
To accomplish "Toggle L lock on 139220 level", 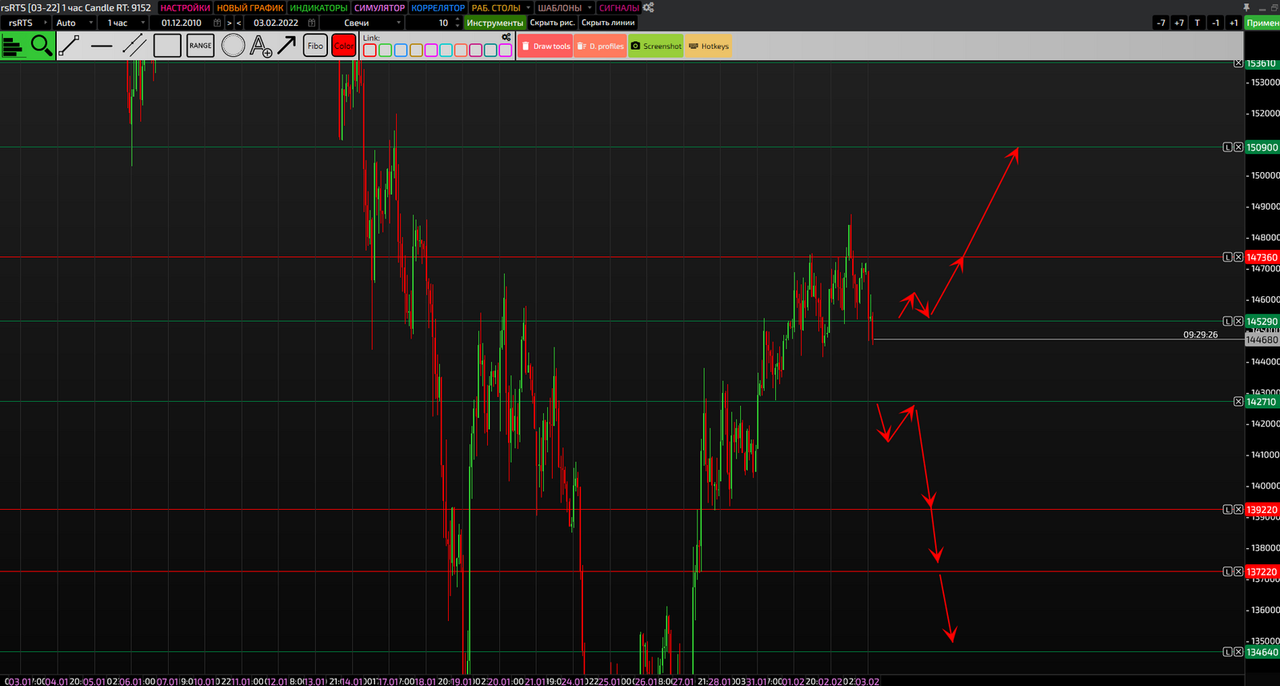I will (1227, 509).
